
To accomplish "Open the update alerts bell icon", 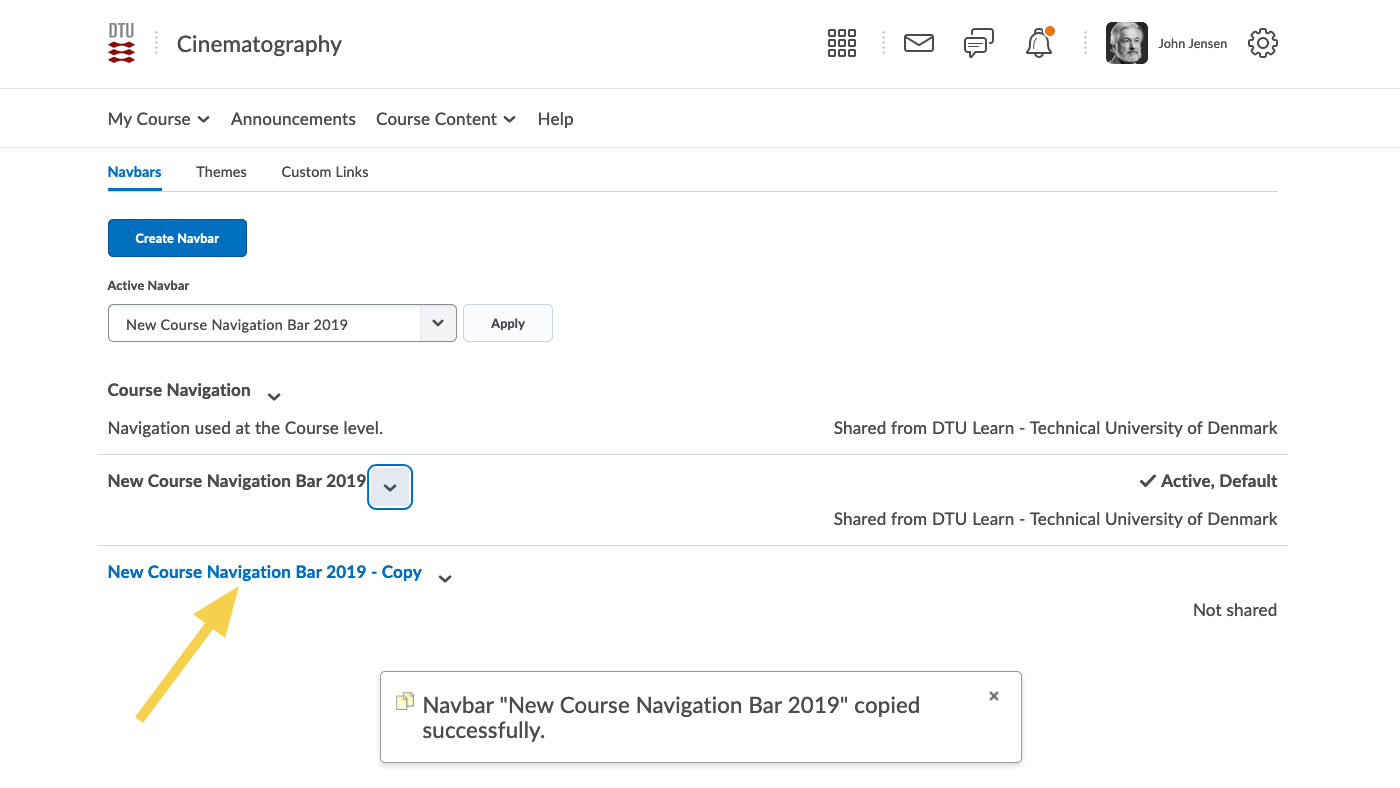I will click(1039, 43).
